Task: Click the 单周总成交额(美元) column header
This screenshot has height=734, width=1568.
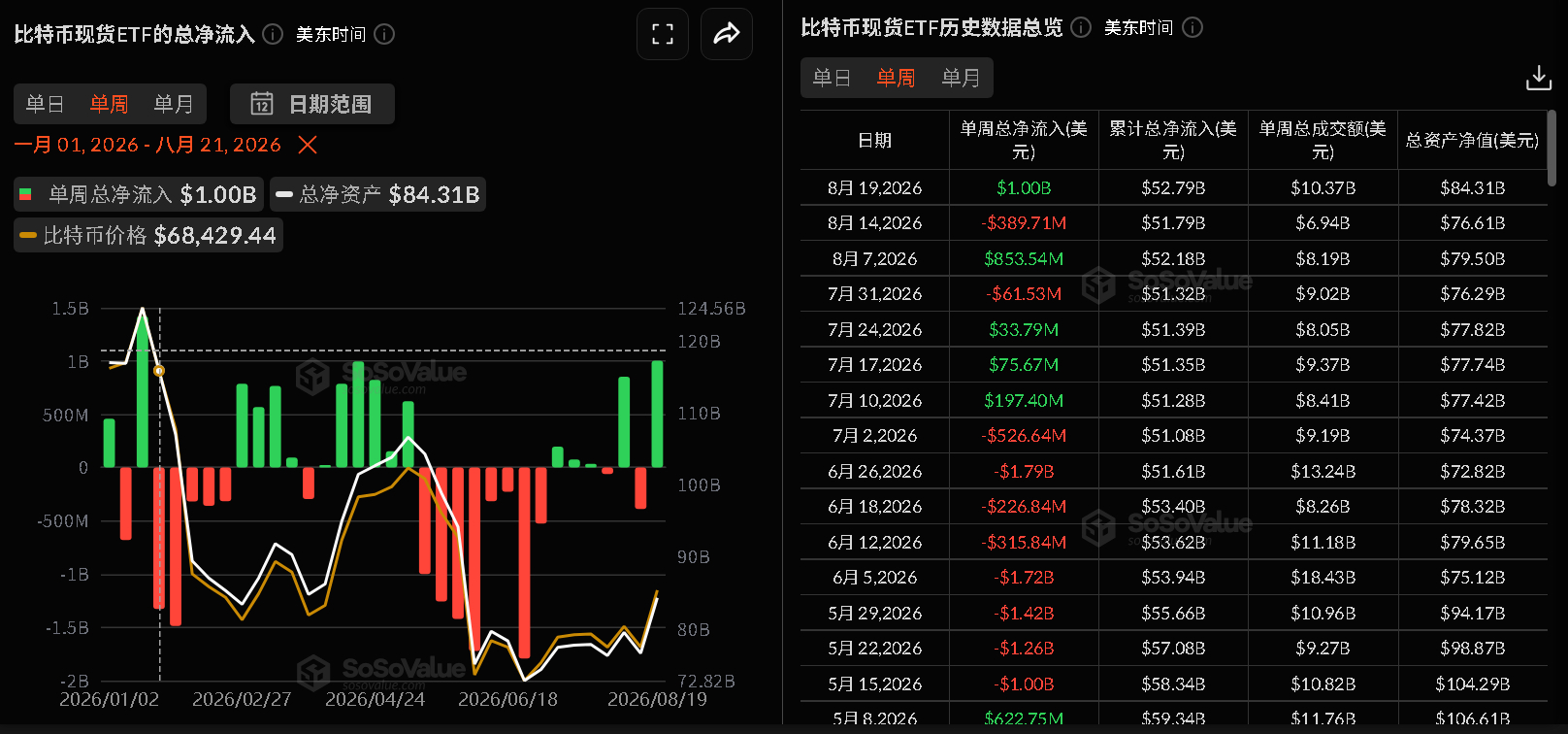Action: coord(1323,141)
